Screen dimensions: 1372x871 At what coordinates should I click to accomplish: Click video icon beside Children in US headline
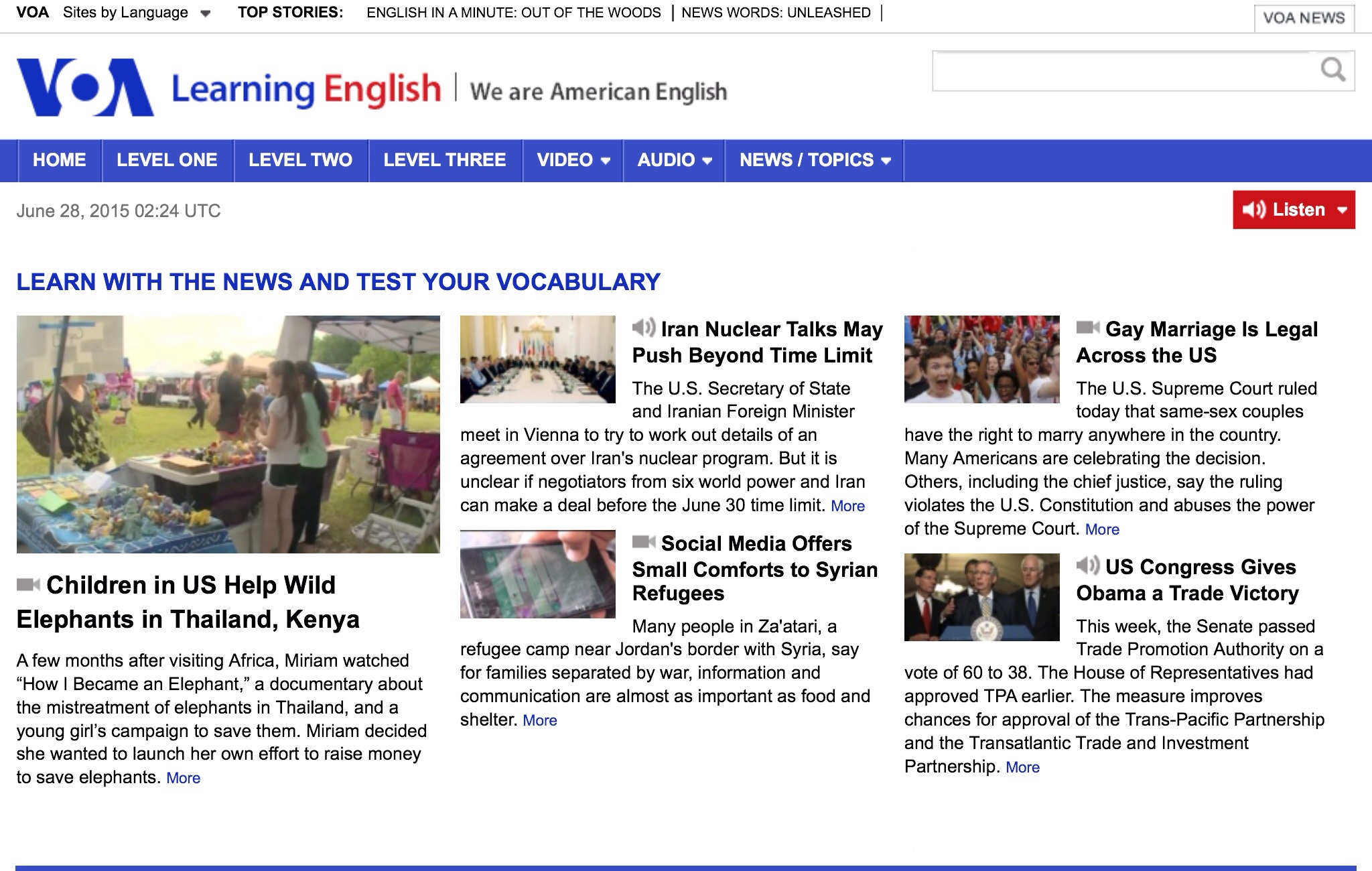pos(28,585)
